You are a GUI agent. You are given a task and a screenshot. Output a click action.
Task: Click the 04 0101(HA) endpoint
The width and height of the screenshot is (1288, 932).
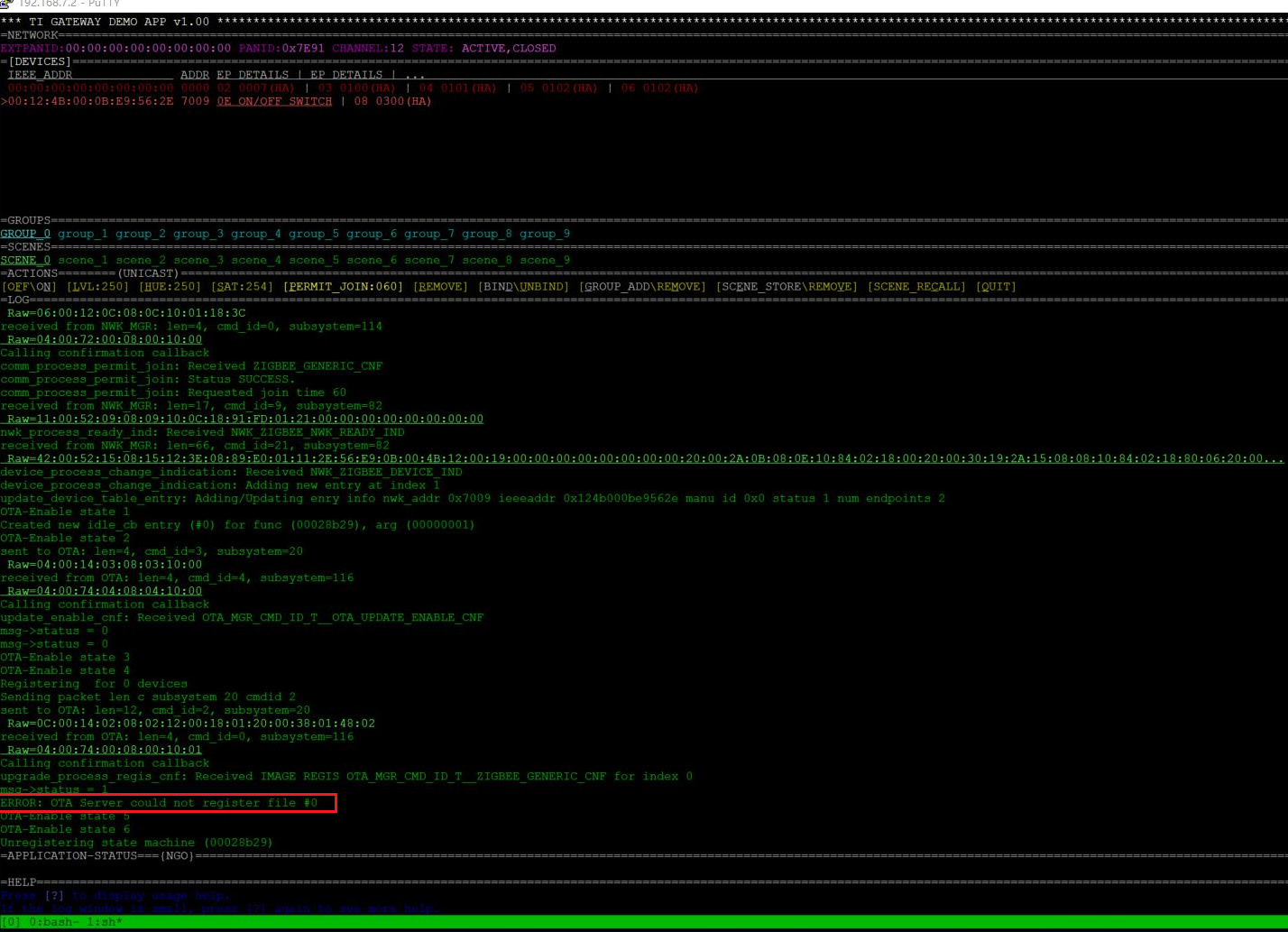[x=458, y=88]
